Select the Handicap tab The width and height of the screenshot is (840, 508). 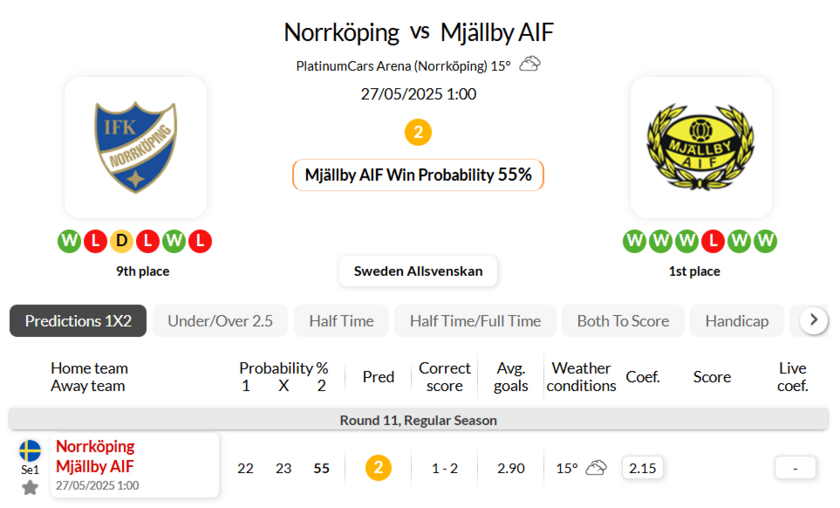pos(737,321)
